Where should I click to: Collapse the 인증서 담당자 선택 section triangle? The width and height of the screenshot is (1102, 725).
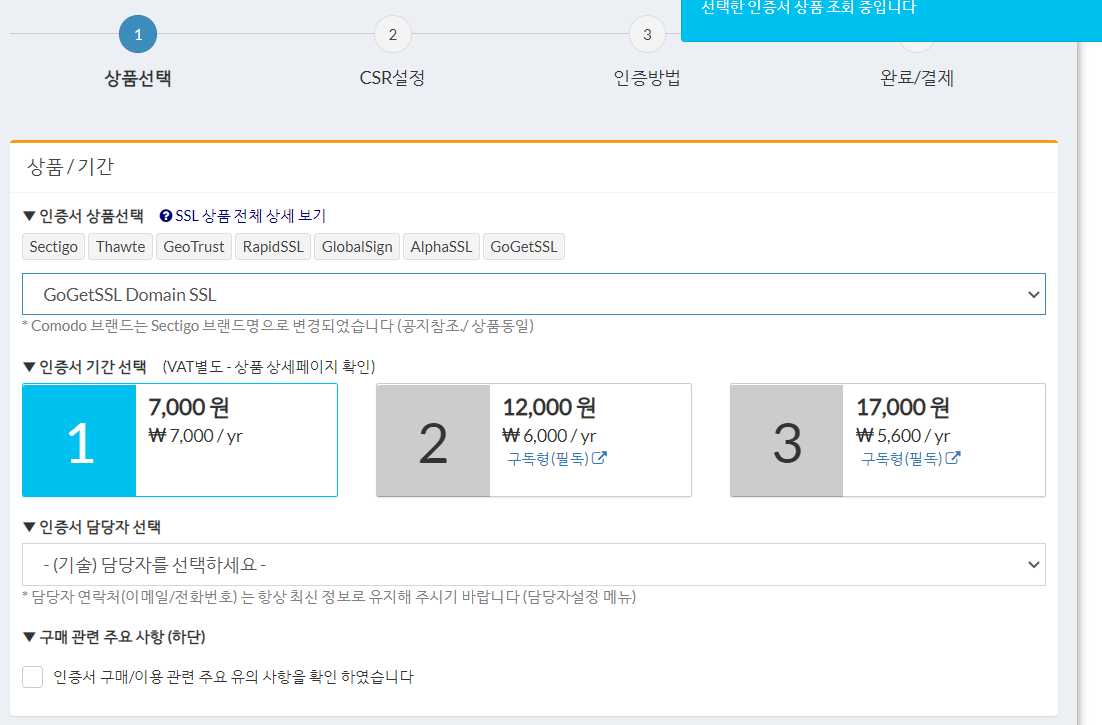29,527
